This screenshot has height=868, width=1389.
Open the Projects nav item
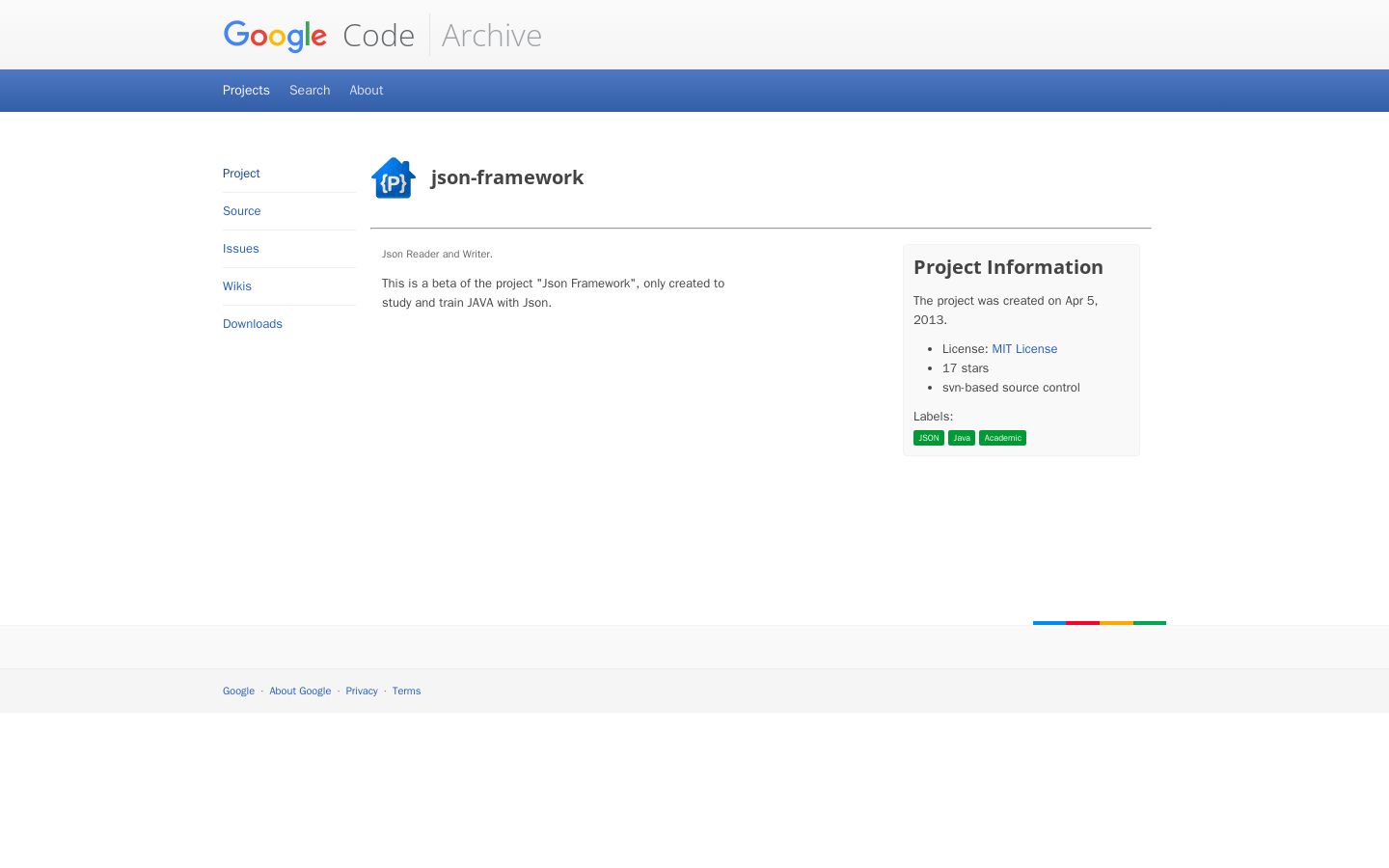(246, 90)
